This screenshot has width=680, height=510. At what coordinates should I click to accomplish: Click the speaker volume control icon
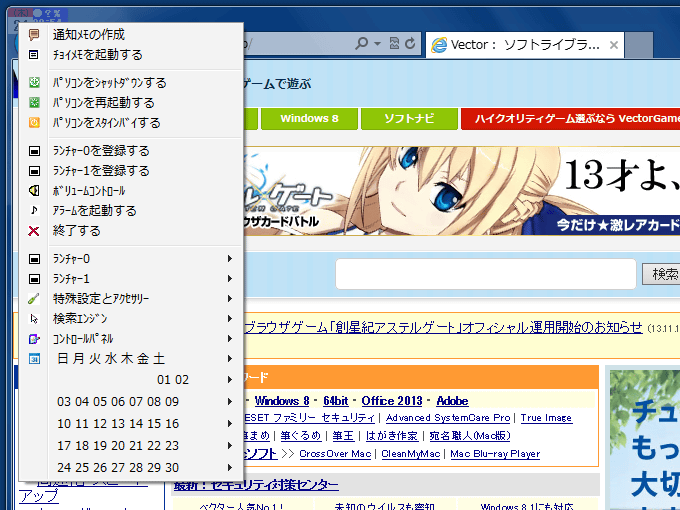coord(34,190)
